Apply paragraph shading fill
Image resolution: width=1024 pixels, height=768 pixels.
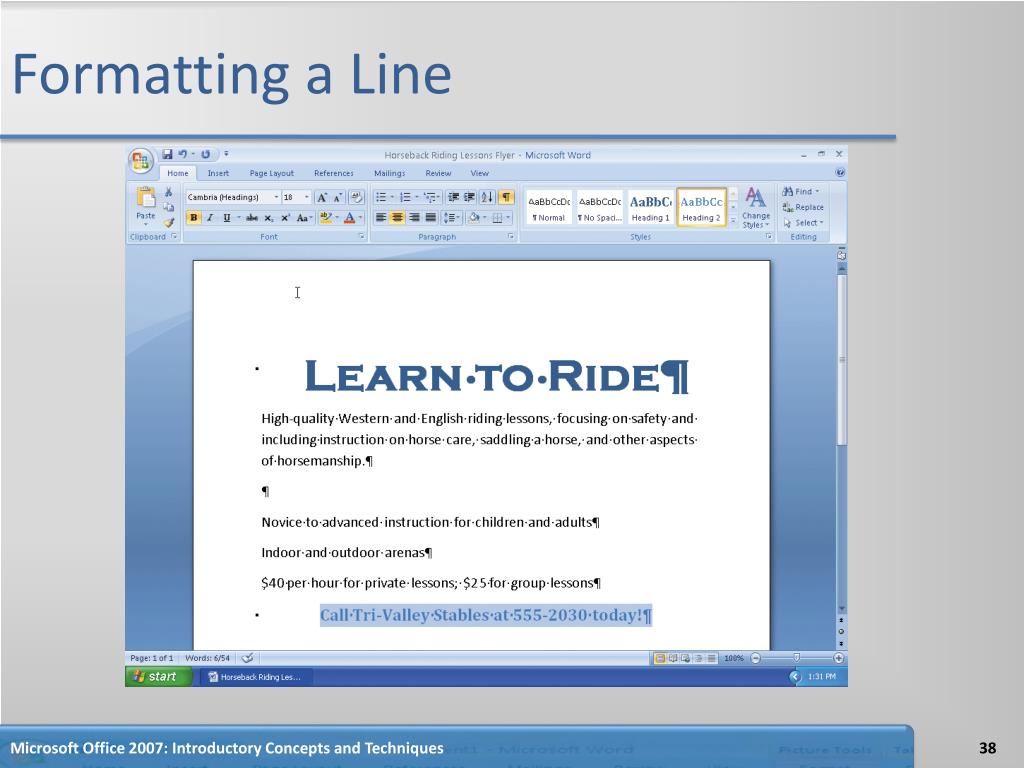click(474, 217)
